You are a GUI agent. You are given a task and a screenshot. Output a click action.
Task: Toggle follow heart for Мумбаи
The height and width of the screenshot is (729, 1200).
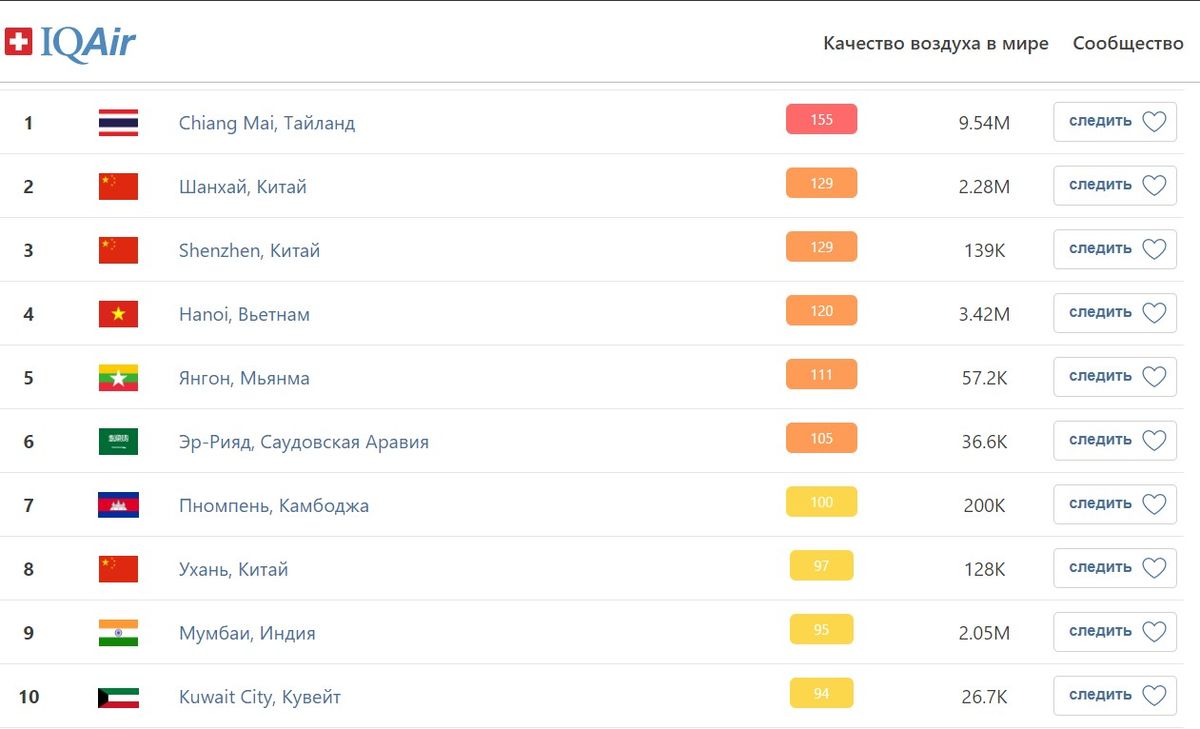coord(1154,632)
